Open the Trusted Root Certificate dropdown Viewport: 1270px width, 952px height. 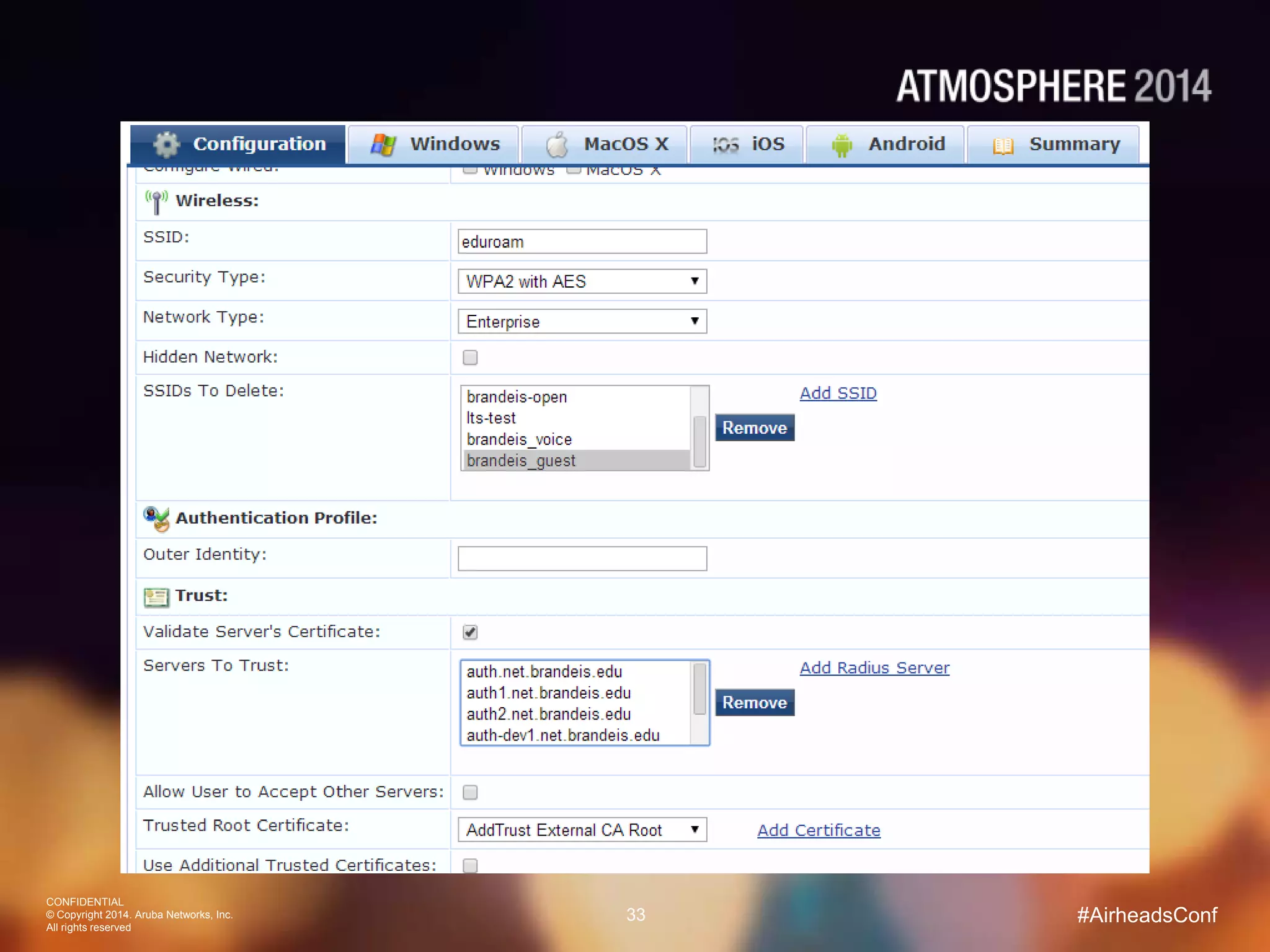582,830
